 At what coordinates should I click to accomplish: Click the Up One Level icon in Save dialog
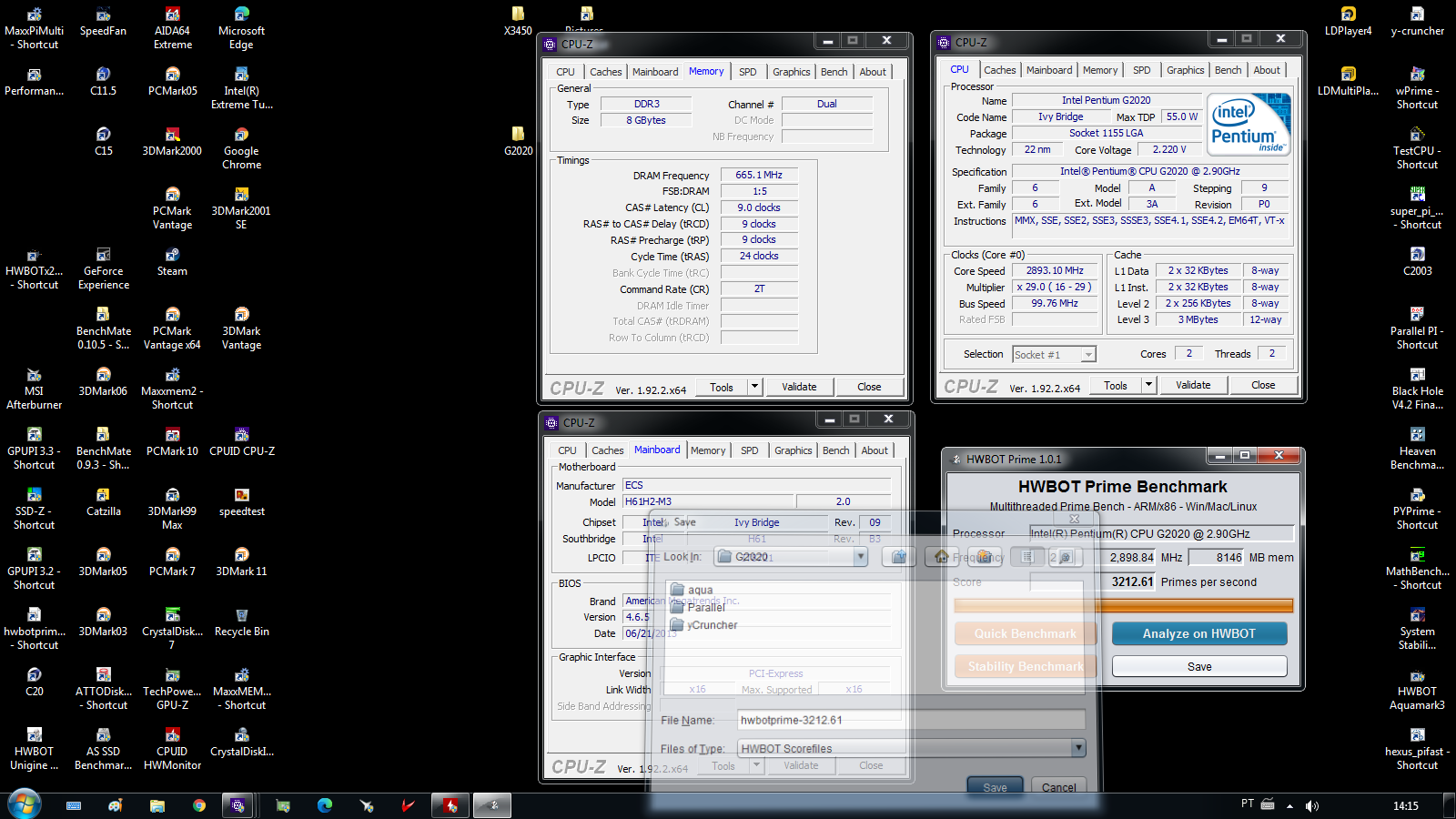click(x=899, y=557)
